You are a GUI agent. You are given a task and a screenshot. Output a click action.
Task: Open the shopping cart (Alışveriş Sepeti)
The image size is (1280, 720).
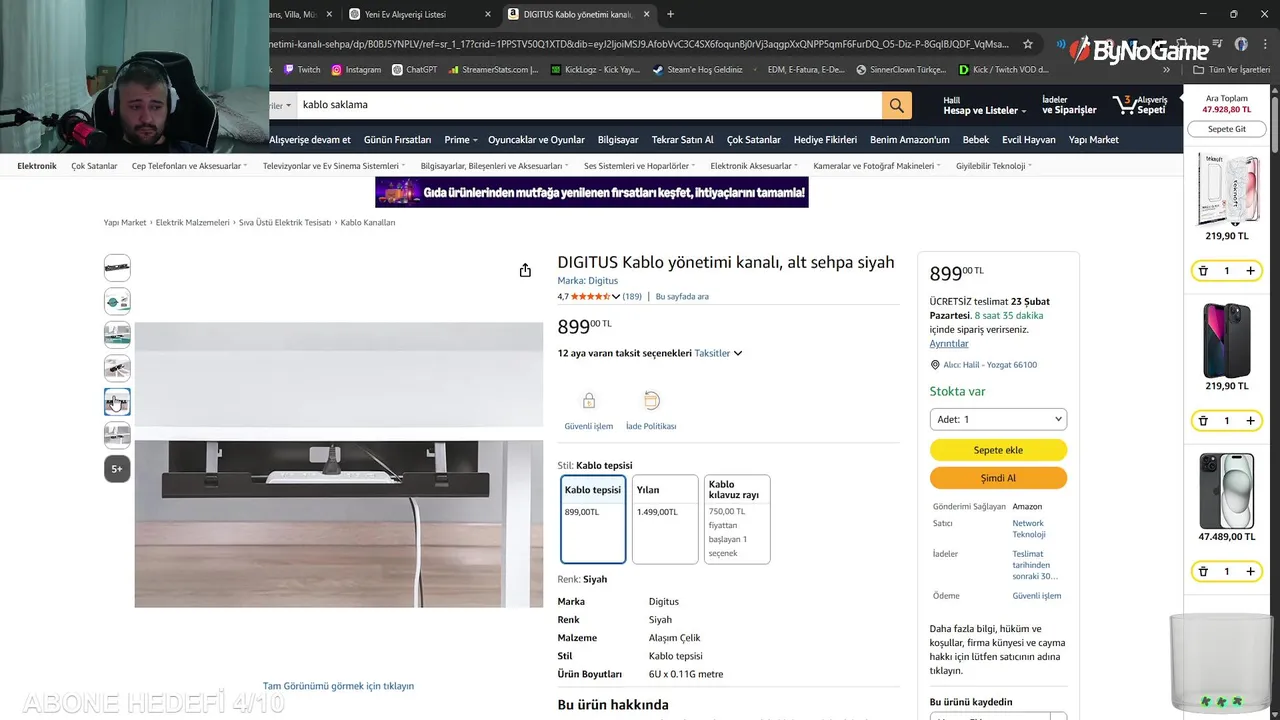pos(1140,105)
